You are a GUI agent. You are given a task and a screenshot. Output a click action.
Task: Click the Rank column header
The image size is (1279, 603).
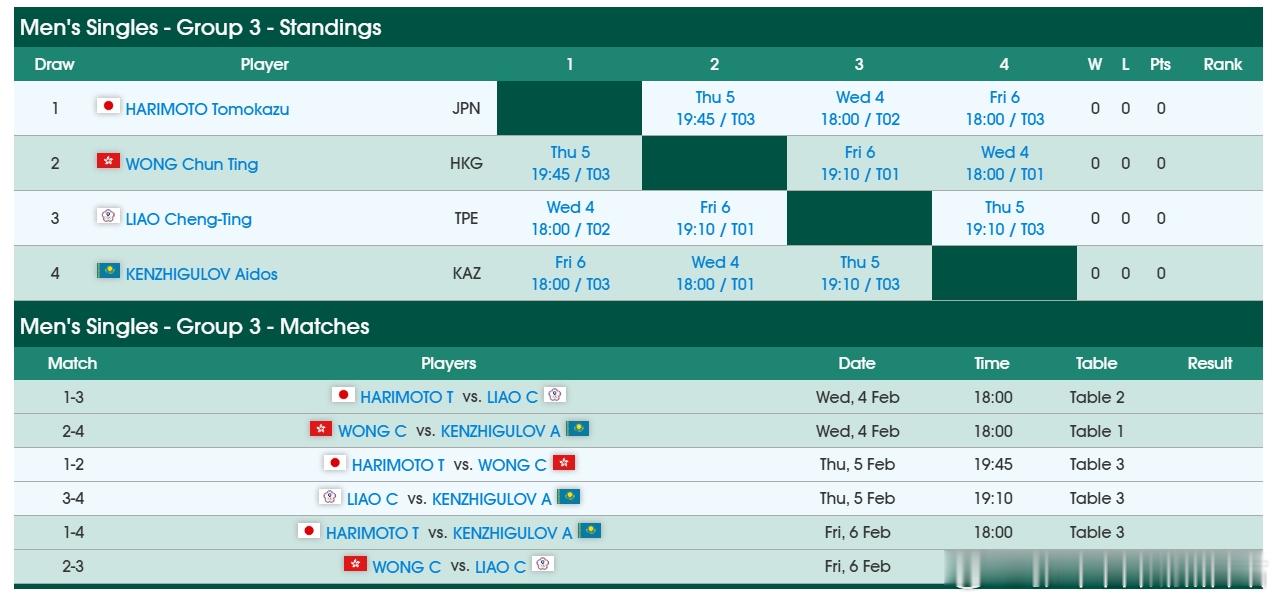point(1222,64)
